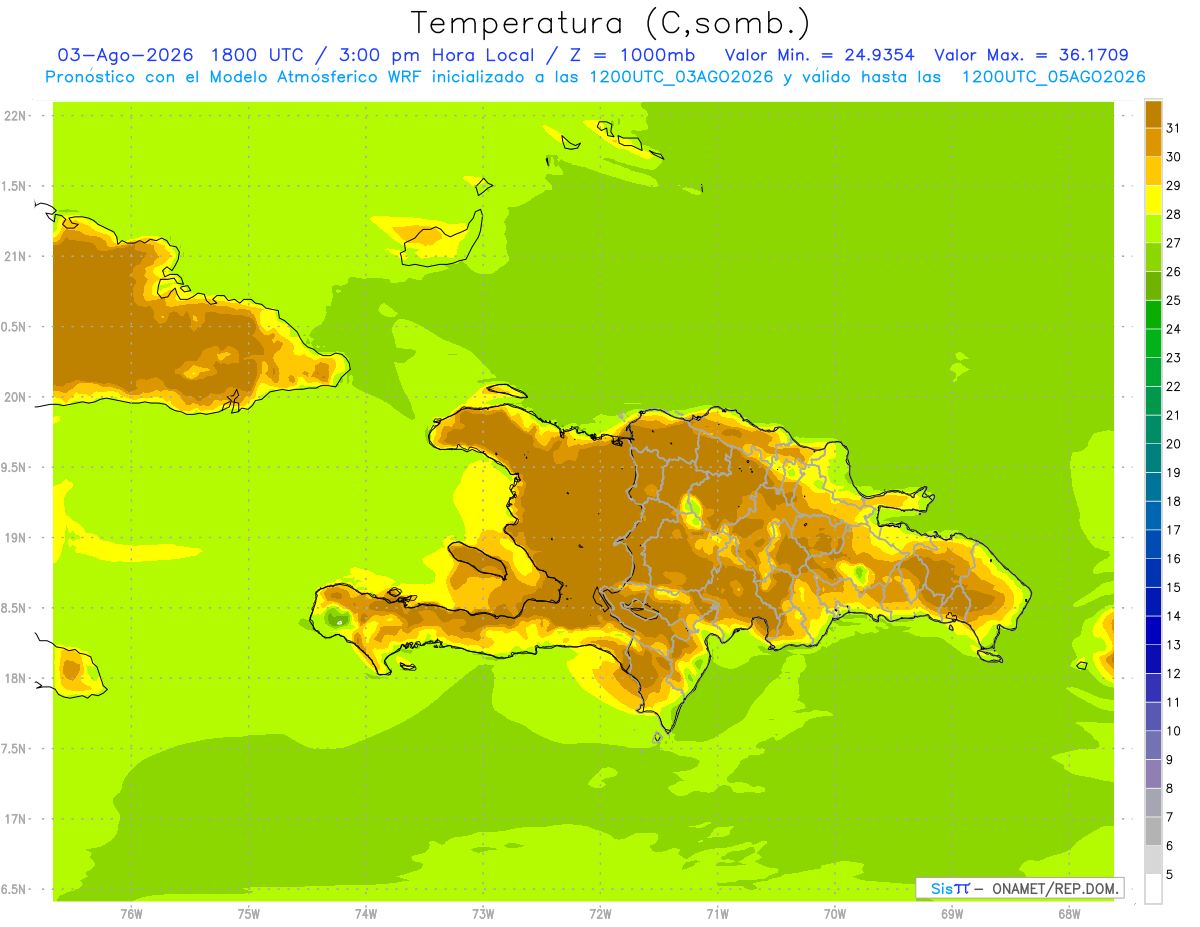Click the '72W' longitude label
This screenshot has width=1200, height=927.
point(601,914)
